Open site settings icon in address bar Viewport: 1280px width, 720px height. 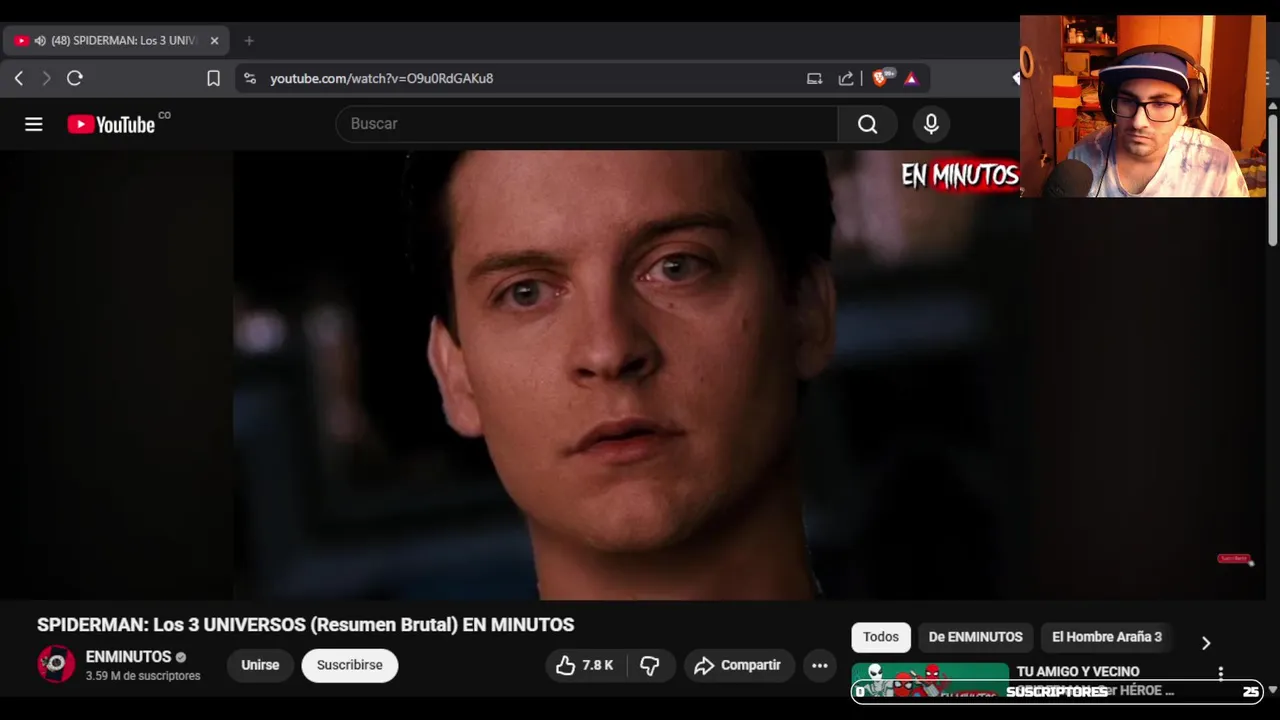(250, 78)
